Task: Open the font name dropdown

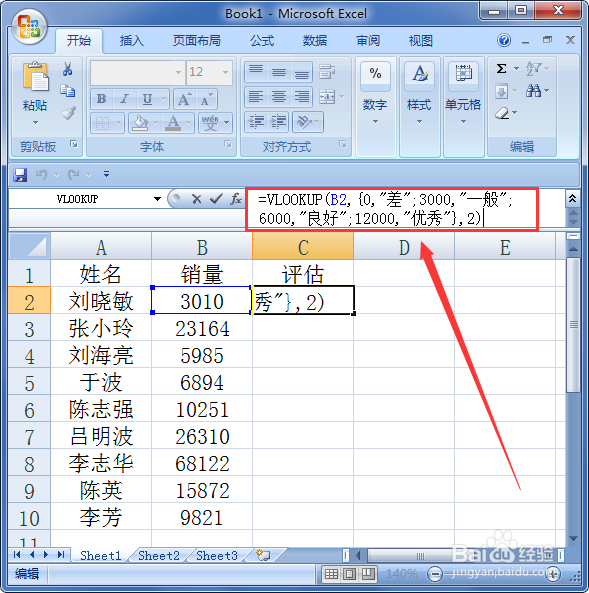Action: (x=178, y=72)
